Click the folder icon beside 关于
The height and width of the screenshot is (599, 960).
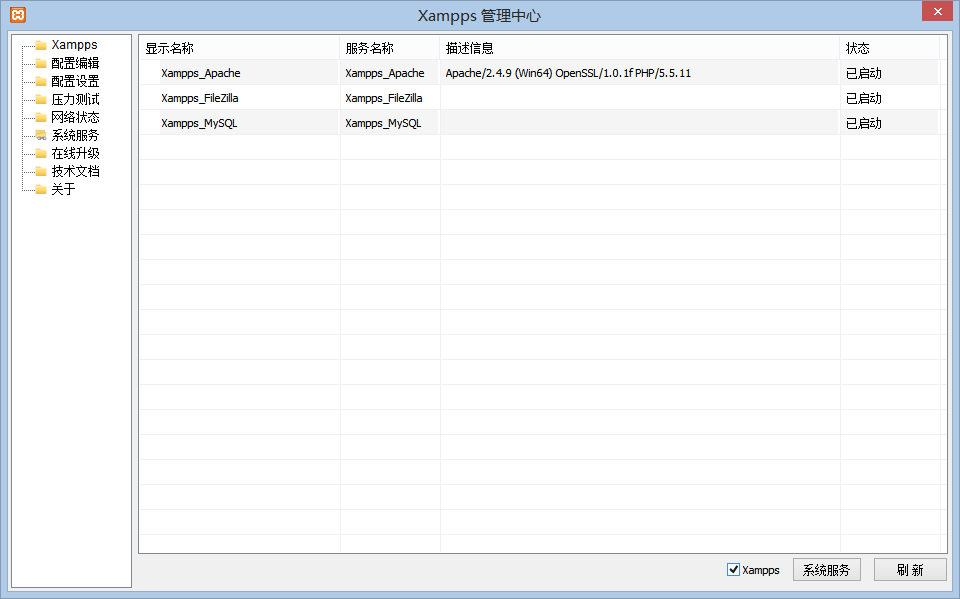coord(41,189)
